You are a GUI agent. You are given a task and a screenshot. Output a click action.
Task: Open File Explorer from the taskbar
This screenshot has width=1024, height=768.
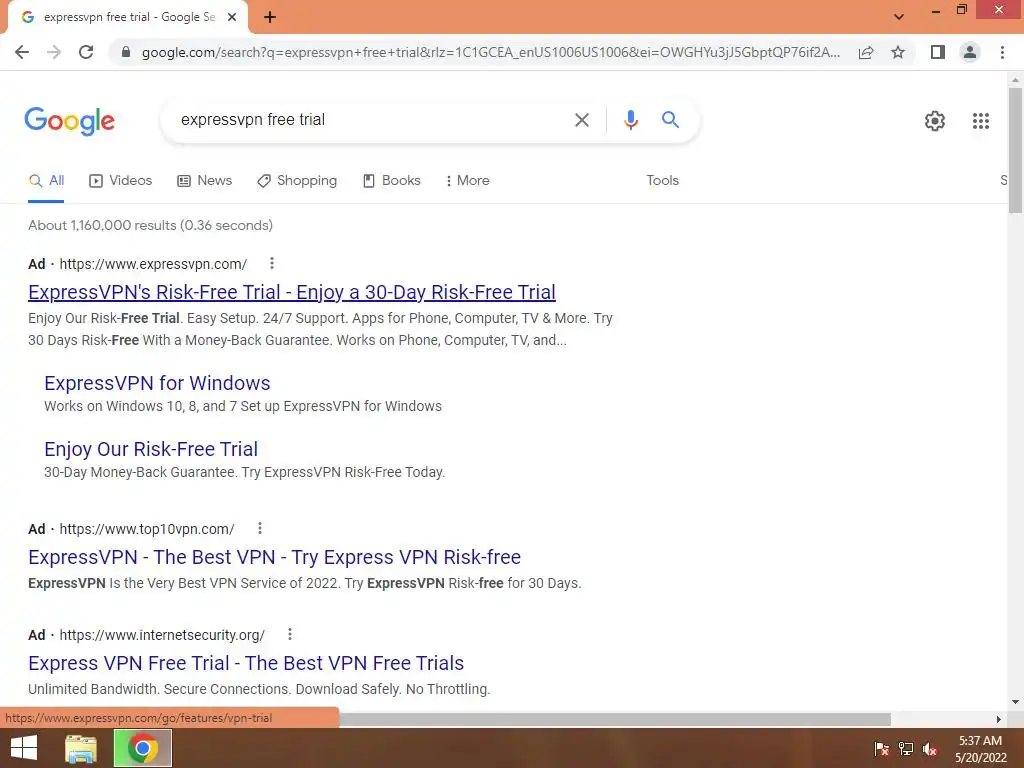pos(81,748)
